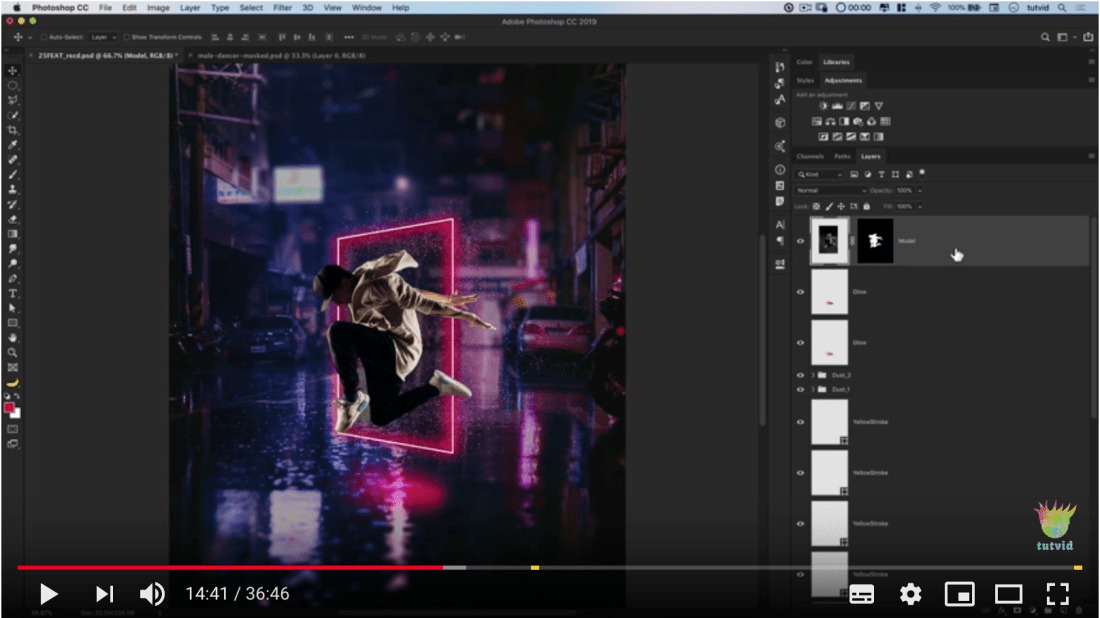This screenshot has height=618, width=1100.
Task: Switch to the Channels tab
Action: (x=810, y=156)
